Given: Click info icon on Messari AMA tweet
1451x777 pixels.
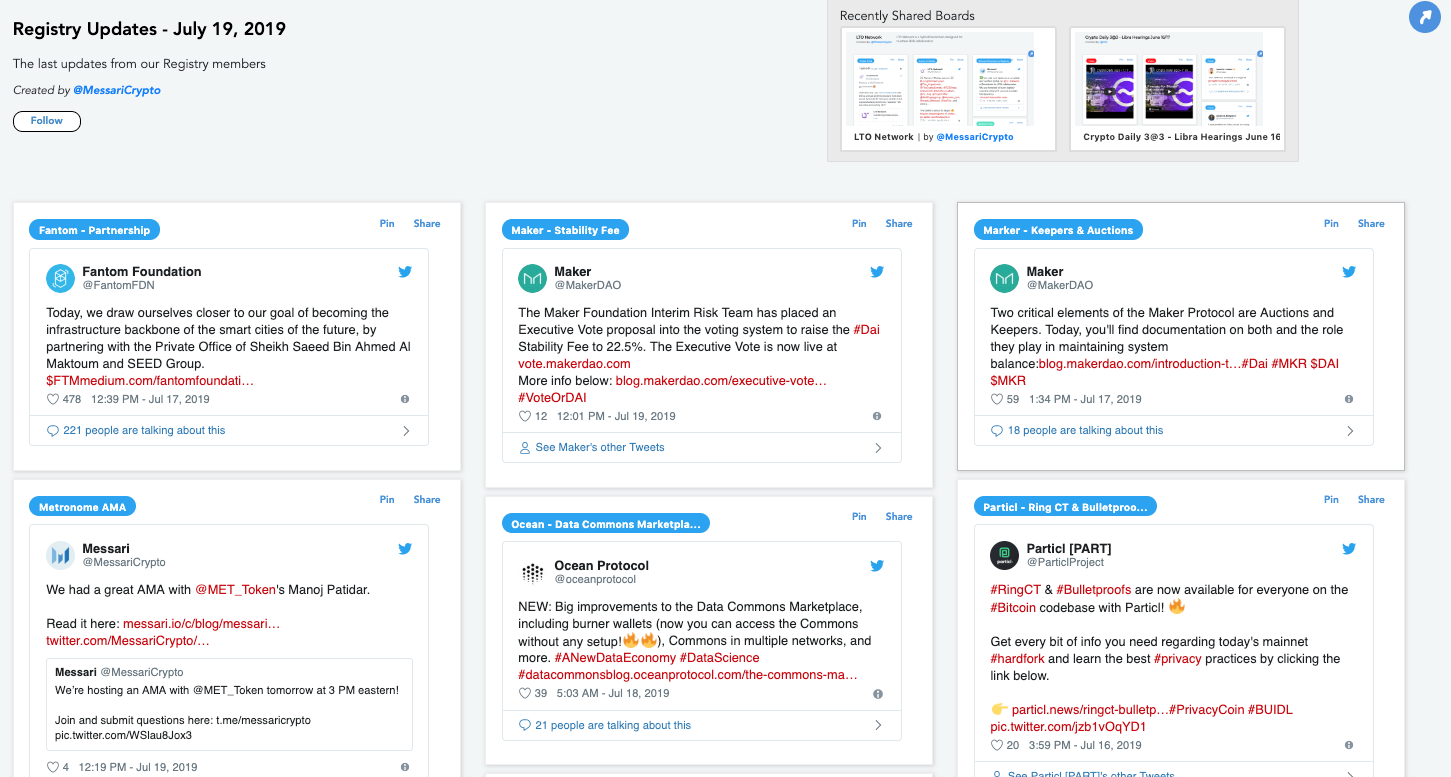Looking at the screenshot, I should (x=405, y=767).
